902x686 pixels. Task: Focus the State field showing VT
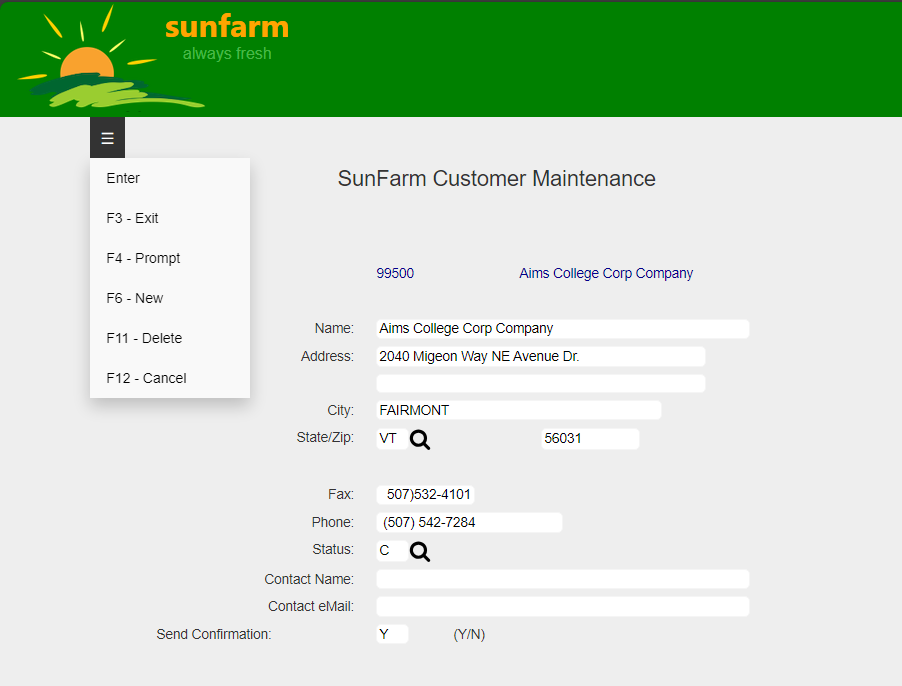pos(392,439)
